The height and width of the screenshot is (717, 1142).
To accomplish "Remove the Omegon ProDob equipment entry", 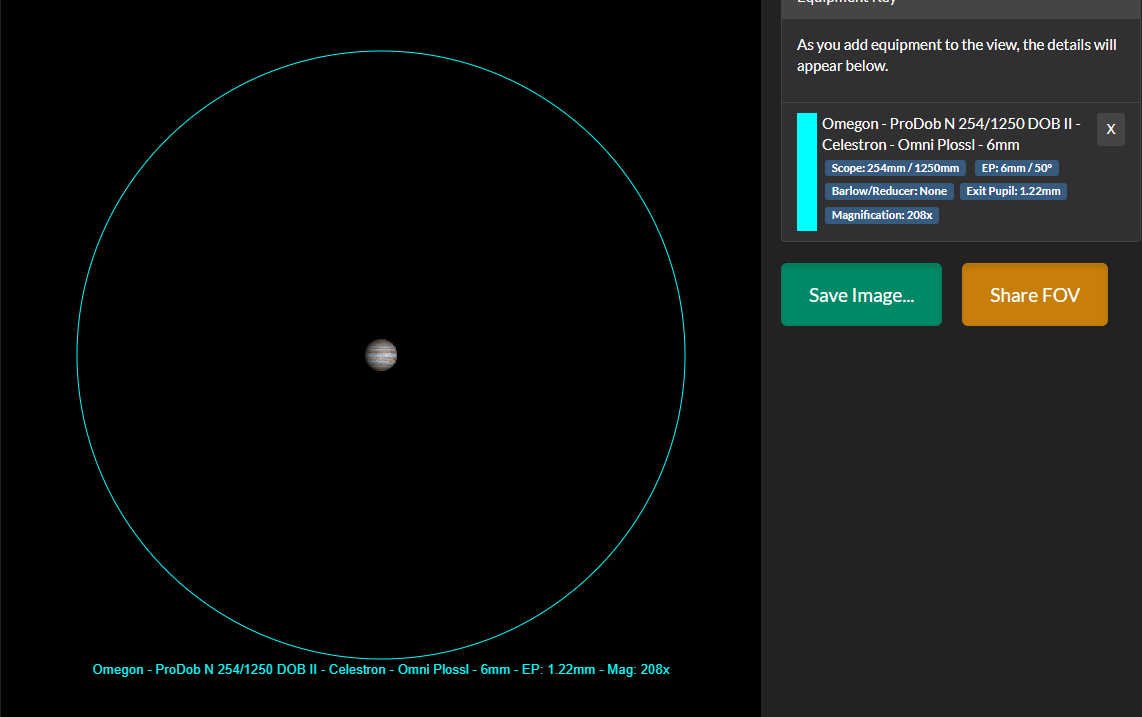I will [x=1111, y=129].
